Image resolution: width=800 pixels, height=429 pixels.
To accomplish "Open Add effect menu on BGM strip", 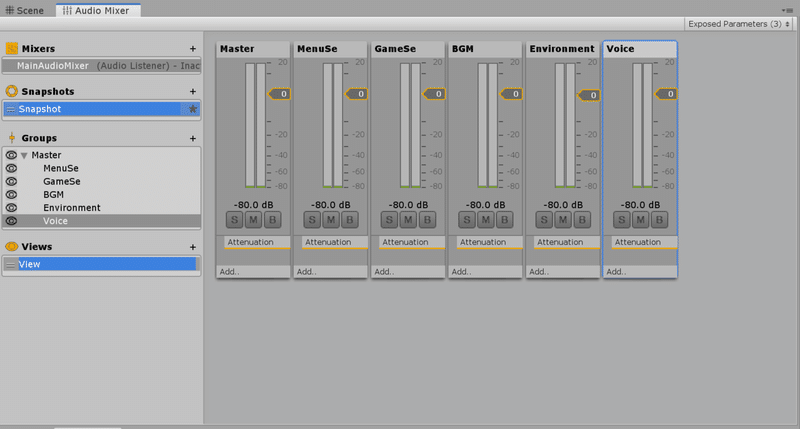I will pos(485,272).
